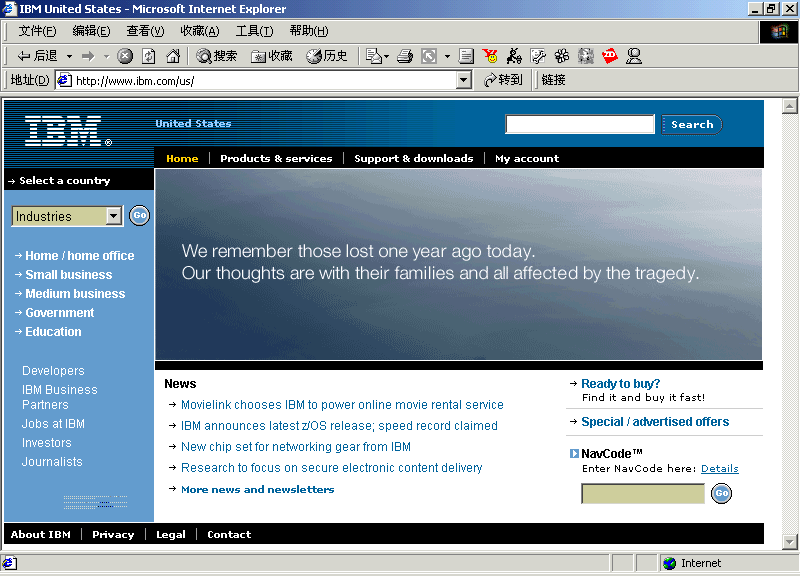The image size is (800, 576).
Task: Click the full-screen size toolbar icon
Action: coord(429,56)
